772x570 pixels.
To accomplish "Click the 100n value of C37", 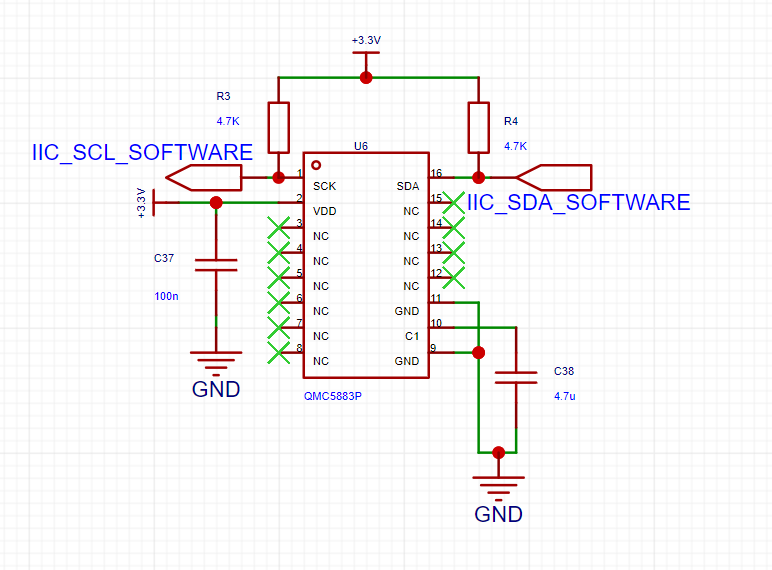I will [x=166, y=296].
